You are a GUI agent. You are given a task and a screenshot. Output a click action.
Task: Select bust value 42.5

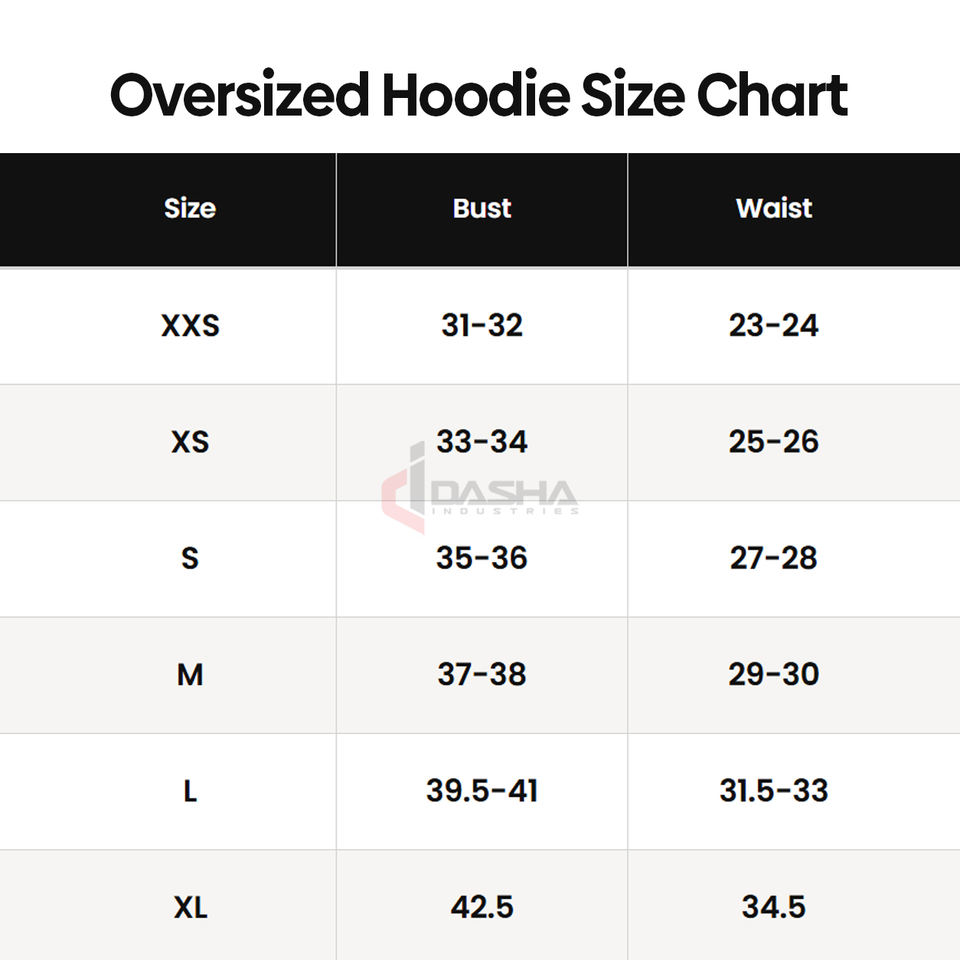point(482,907)
